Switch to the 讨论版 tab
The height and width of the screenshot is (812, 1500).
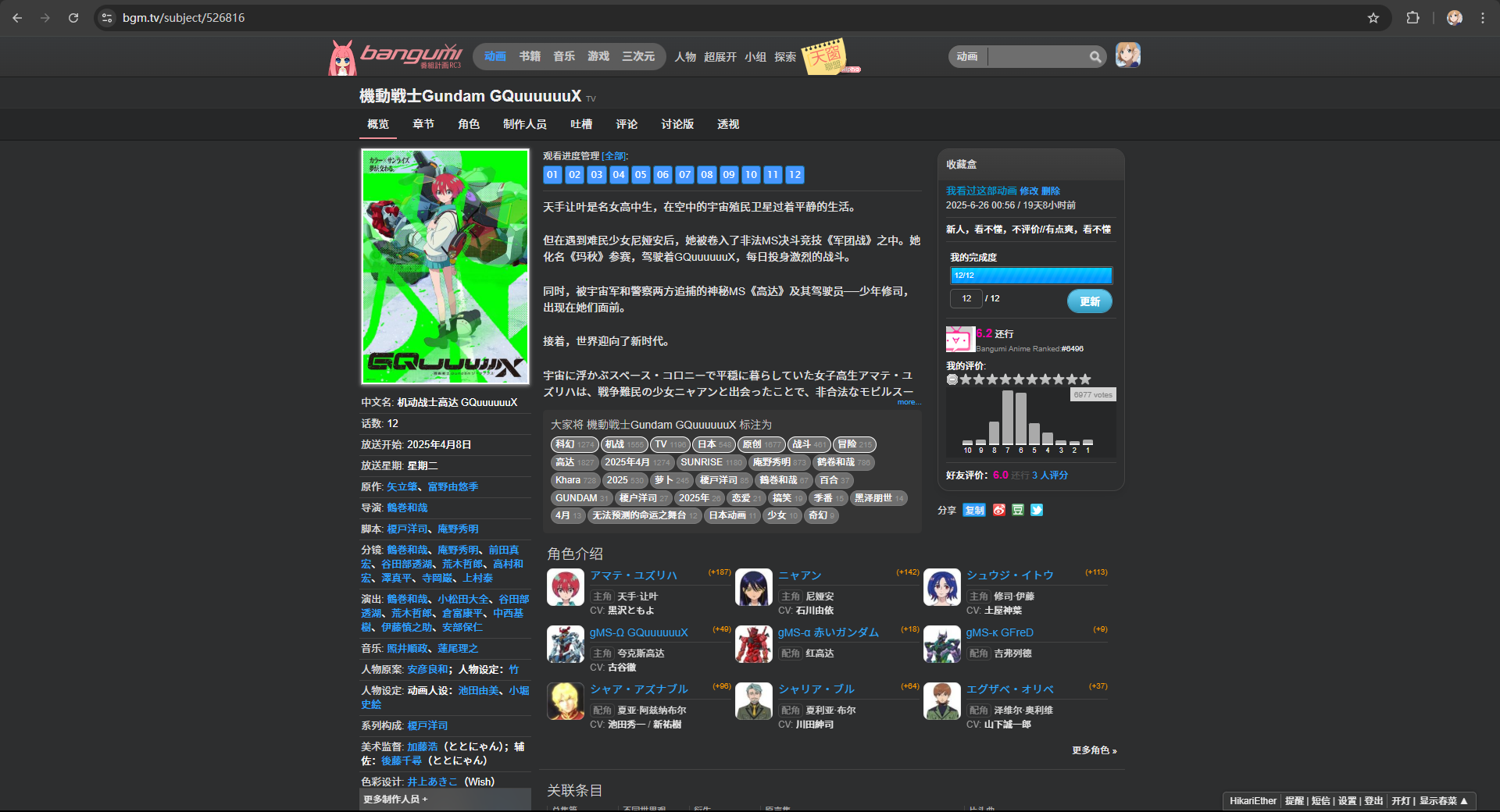pos(677,124)
